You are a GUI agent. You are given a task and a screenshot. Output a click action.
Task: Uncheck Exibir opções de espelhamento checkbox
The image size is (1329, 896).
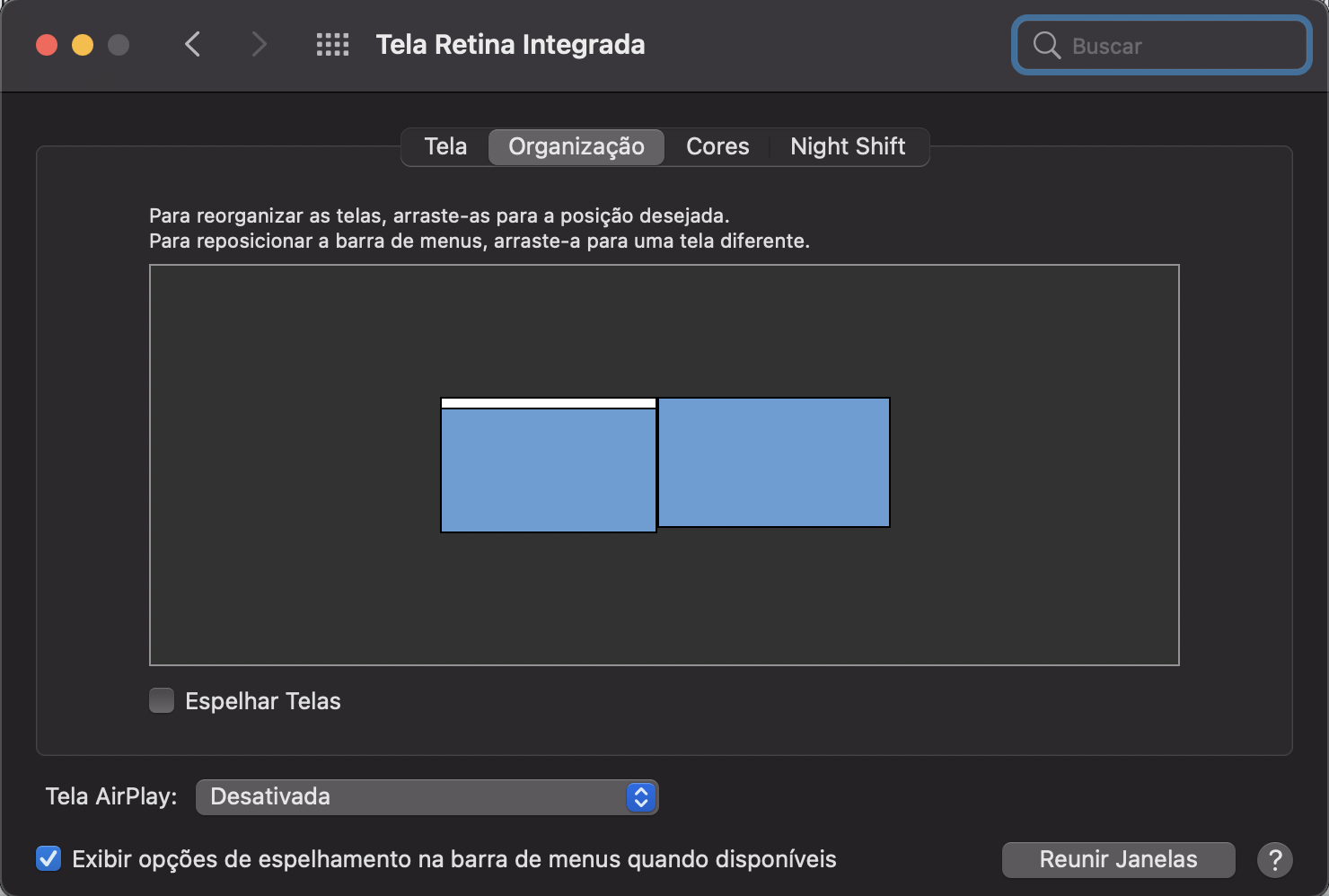(x=48, y=859)
